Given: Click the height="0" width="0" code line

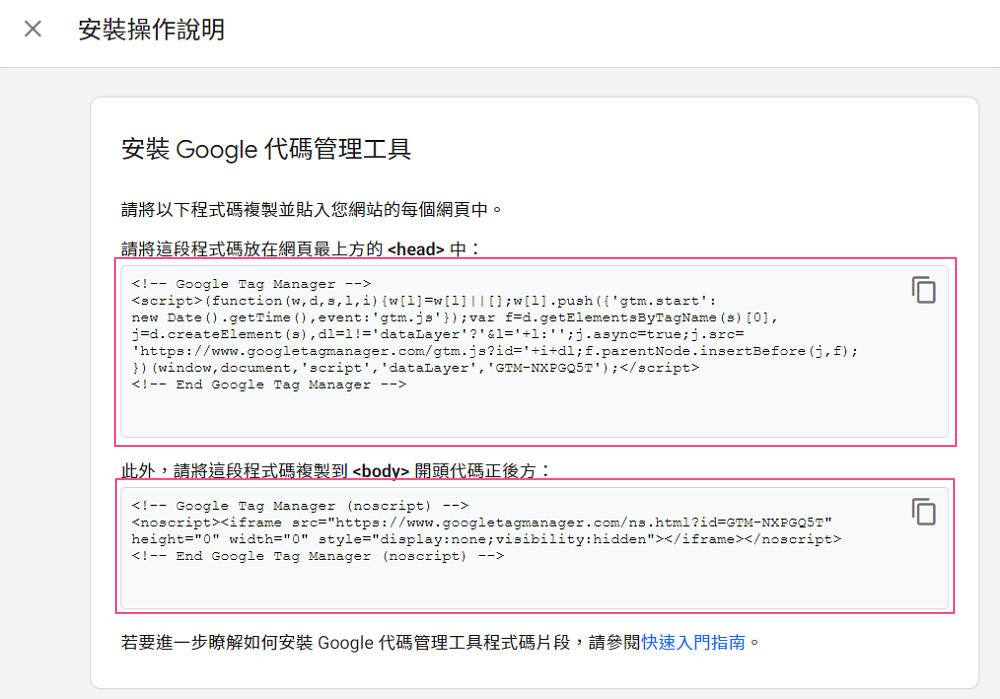Looking at the screenshot, I should (486, 540).
